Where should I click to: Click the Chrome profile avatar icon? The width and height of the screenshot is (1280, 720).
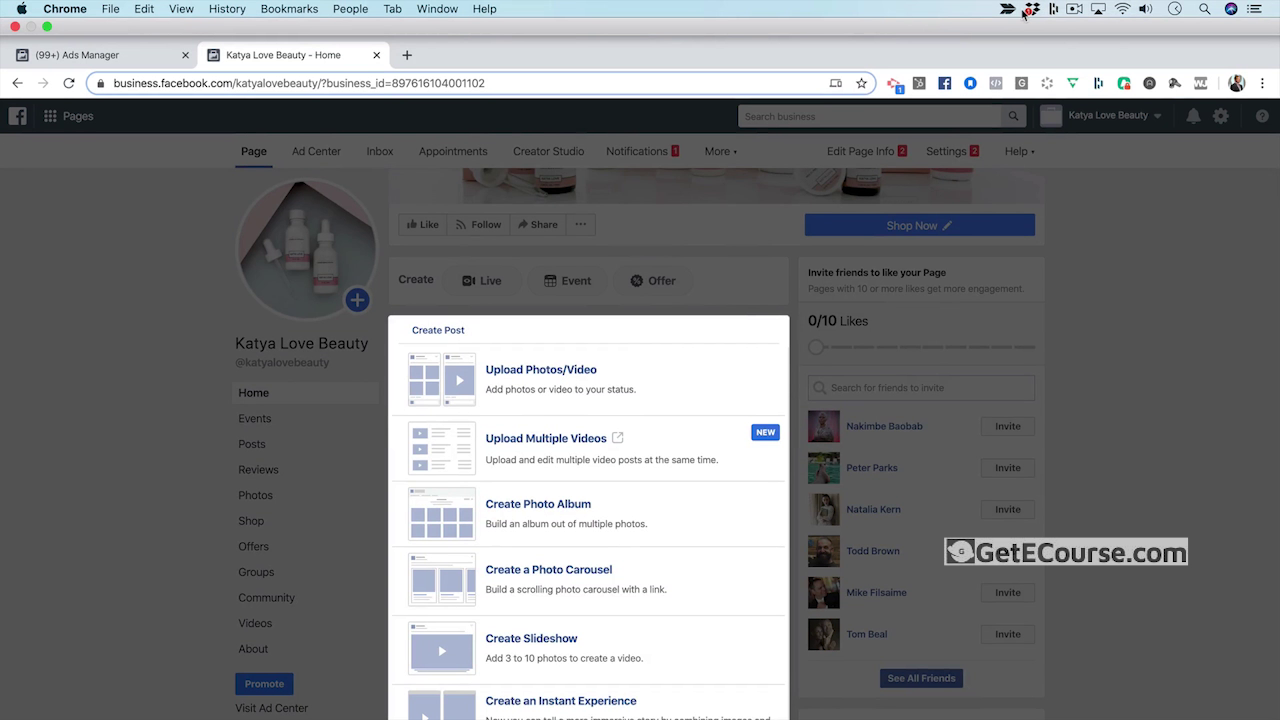(1237, 83)
